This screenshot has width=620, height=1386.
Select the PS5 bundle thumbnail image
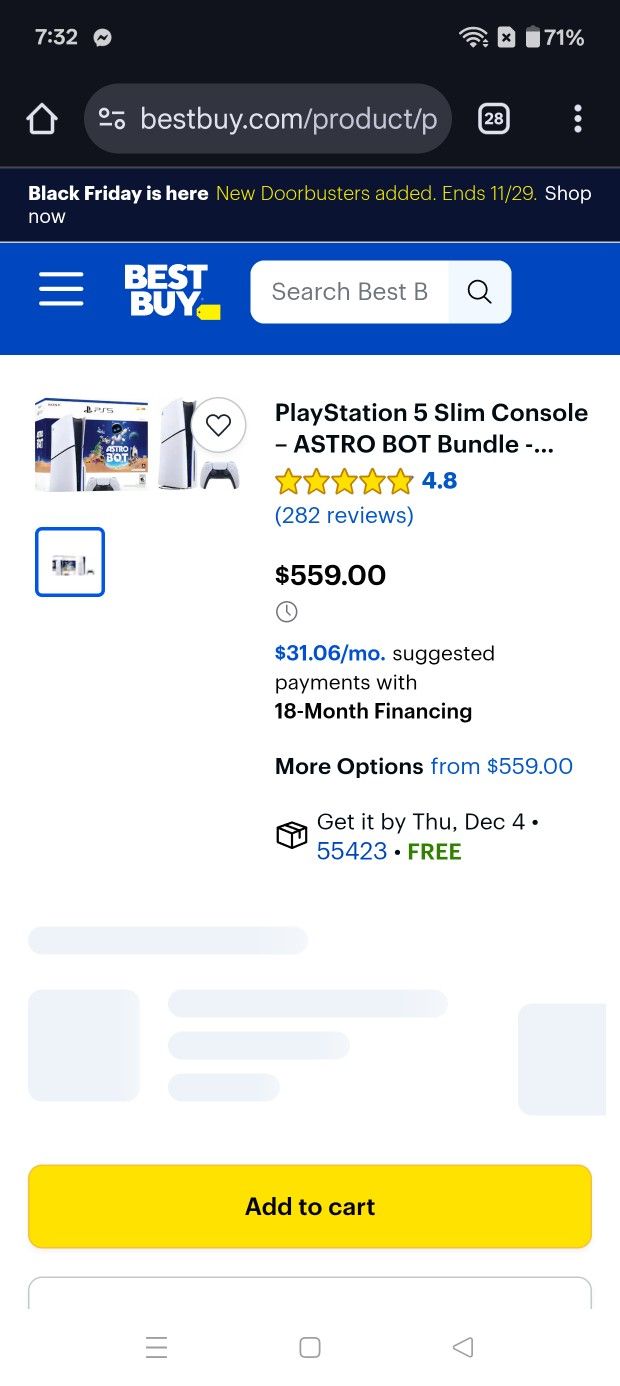coord(69,561)
